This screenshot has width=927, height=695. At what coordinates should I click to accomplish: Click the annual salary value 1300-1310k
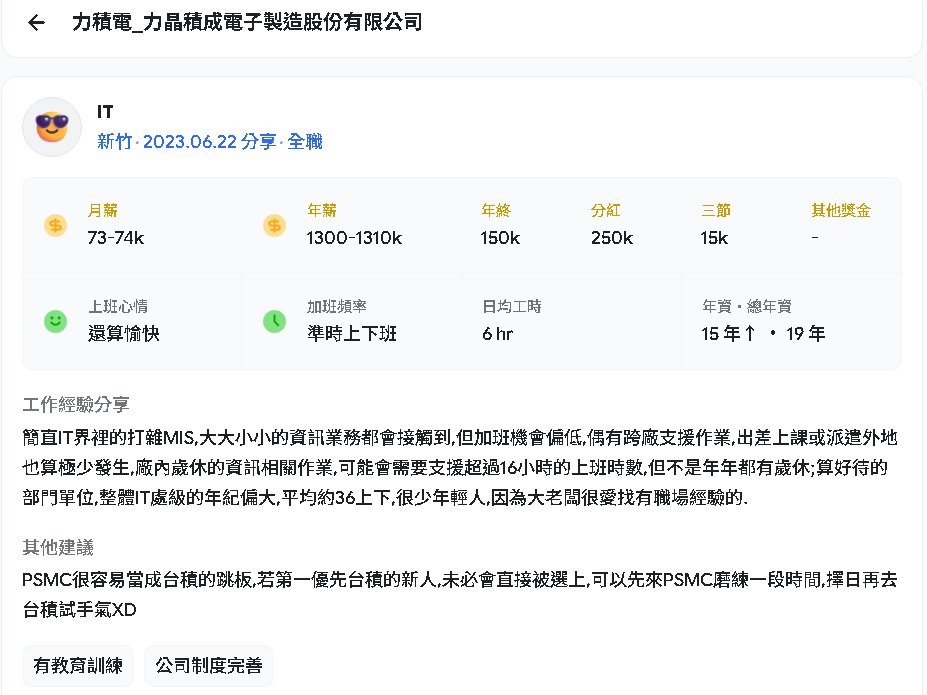pos(354,238)
